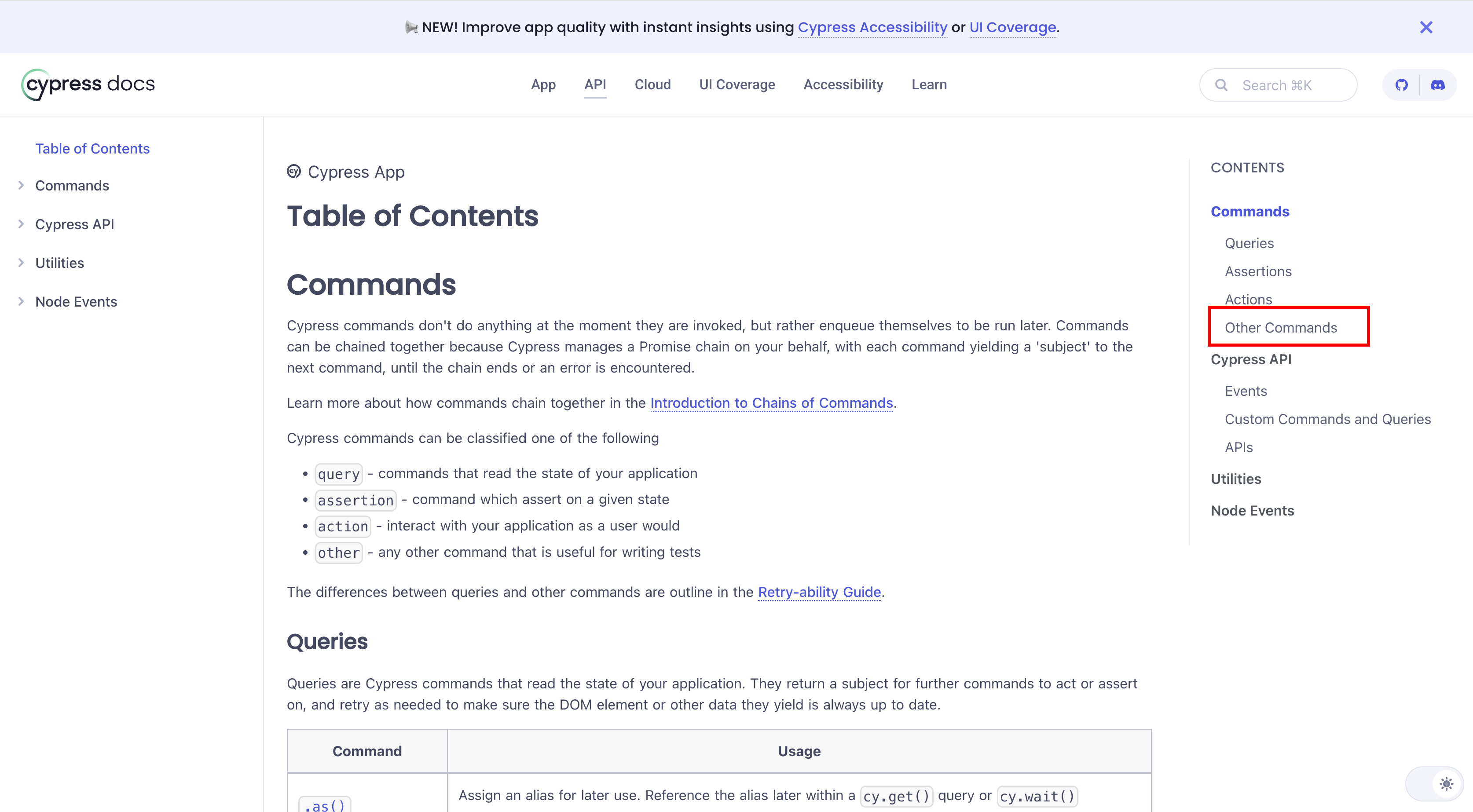Expand the Utilities sidebar section

pyautogui.click(x=21, y=263)
